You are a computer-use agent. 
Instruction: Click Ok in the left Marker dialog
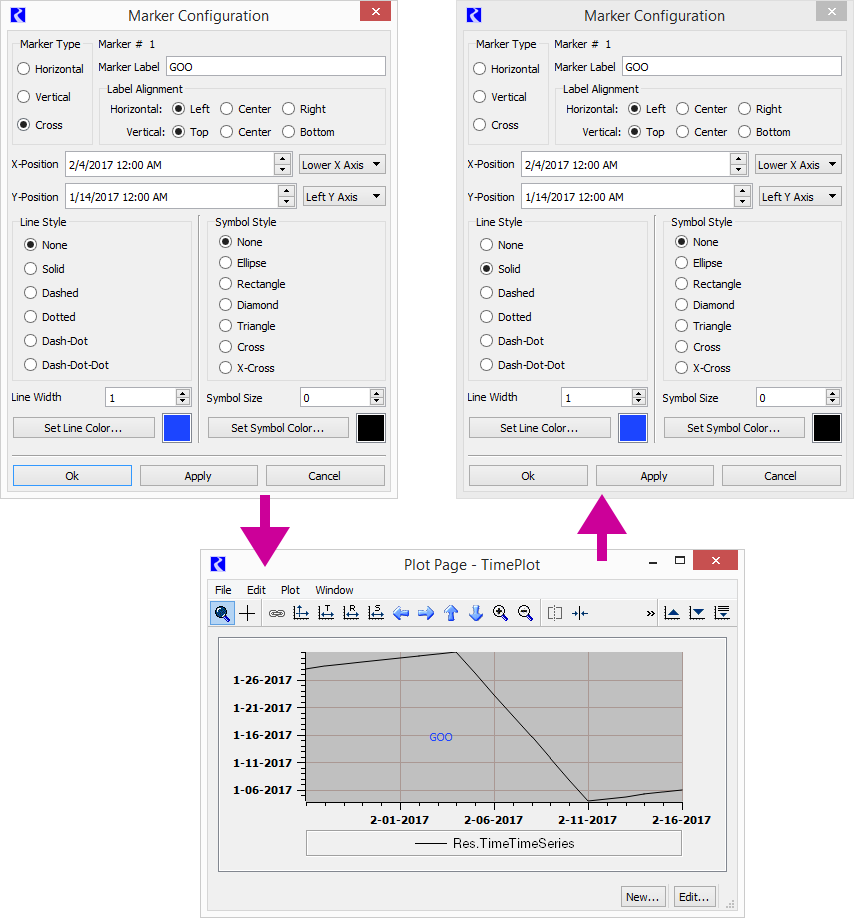click(72, 476)
